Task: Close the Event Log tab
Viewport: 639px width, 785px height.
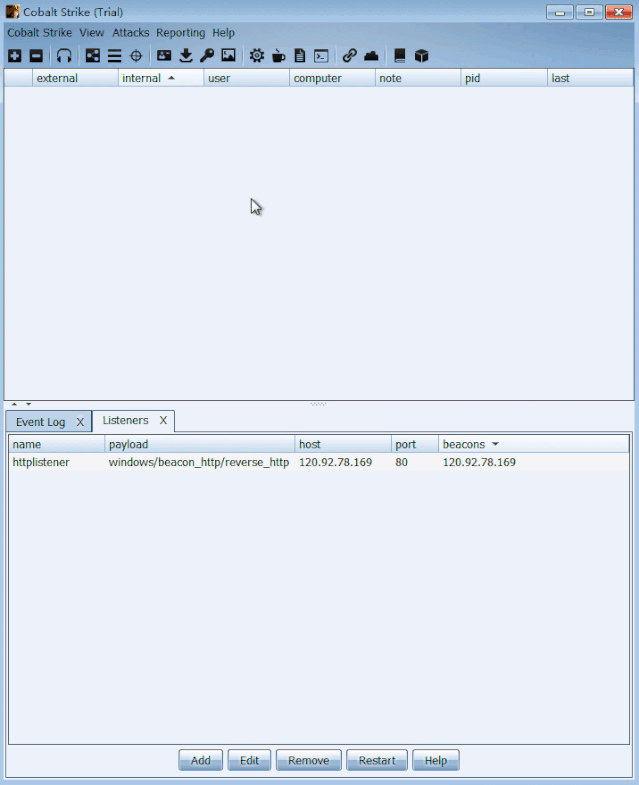Action: pyautogui.click(x=80, y=422)
